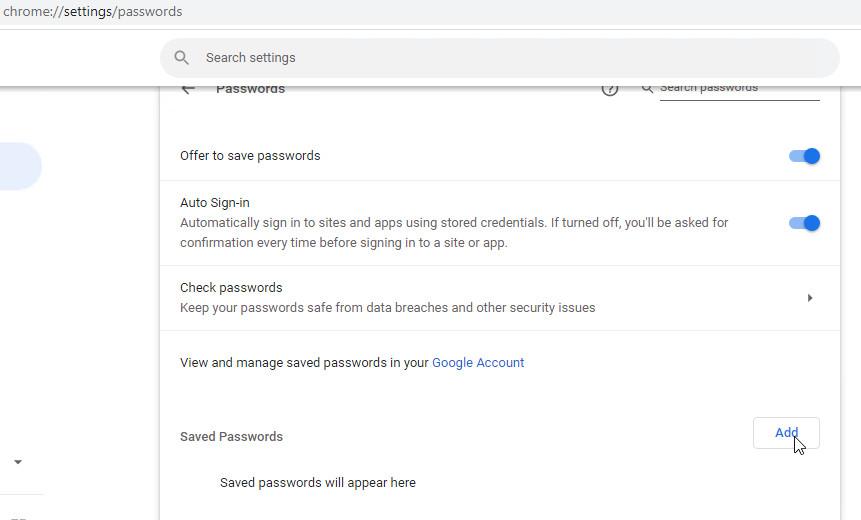
Task: Focus the Search settings field
Action: click(500, 58)
